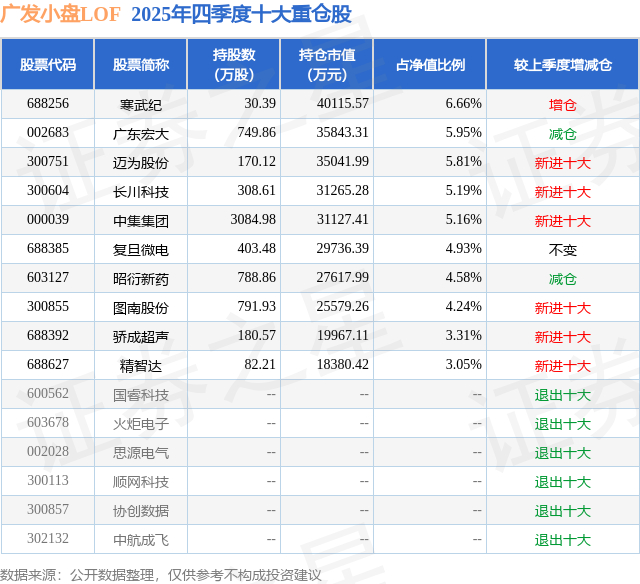This screenshot has width=640, height=584.
Task: Click the 股票简称 column header
Action: (141, 64)
